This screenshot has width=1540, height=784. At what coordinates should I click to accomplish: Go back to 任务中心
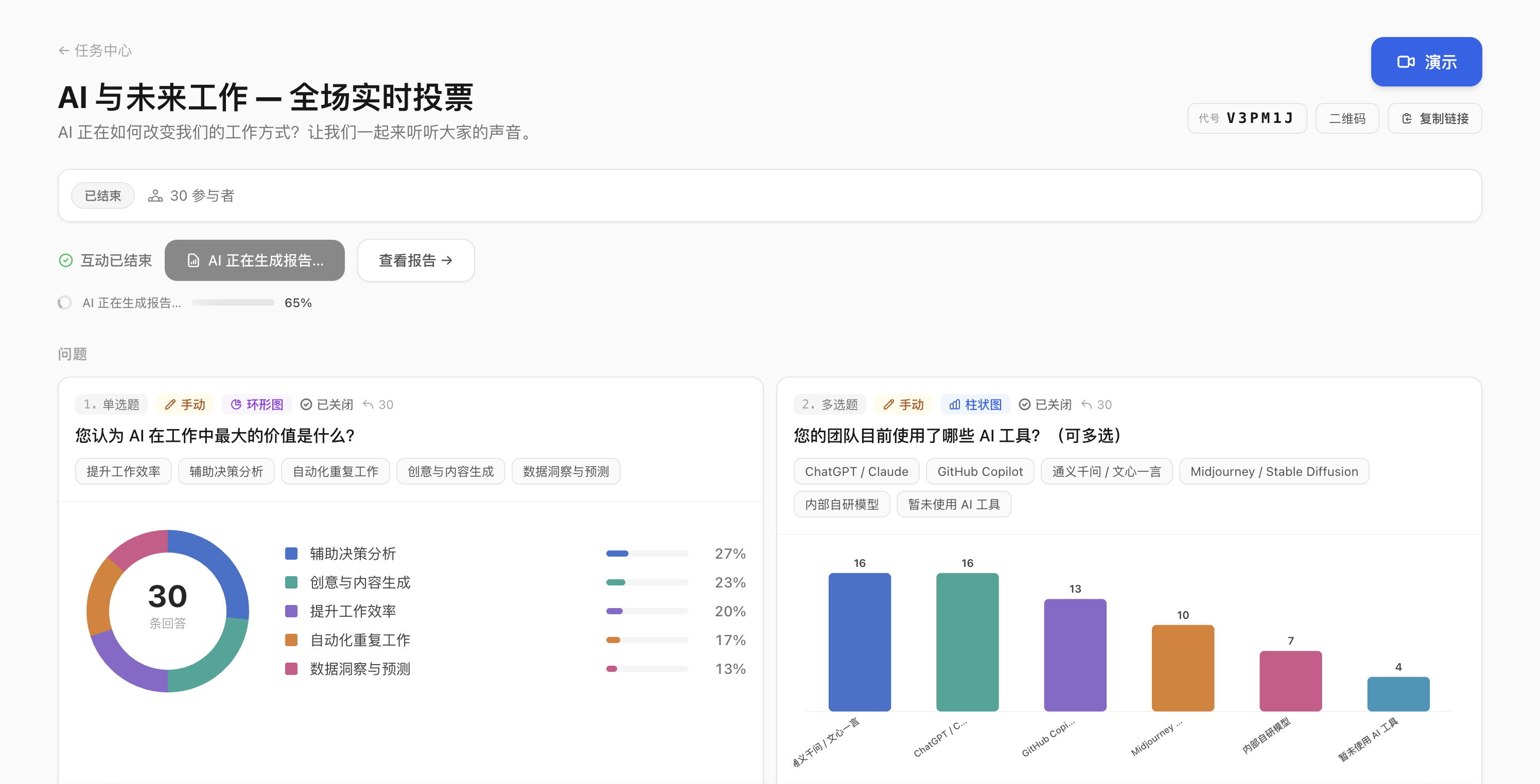95,51
